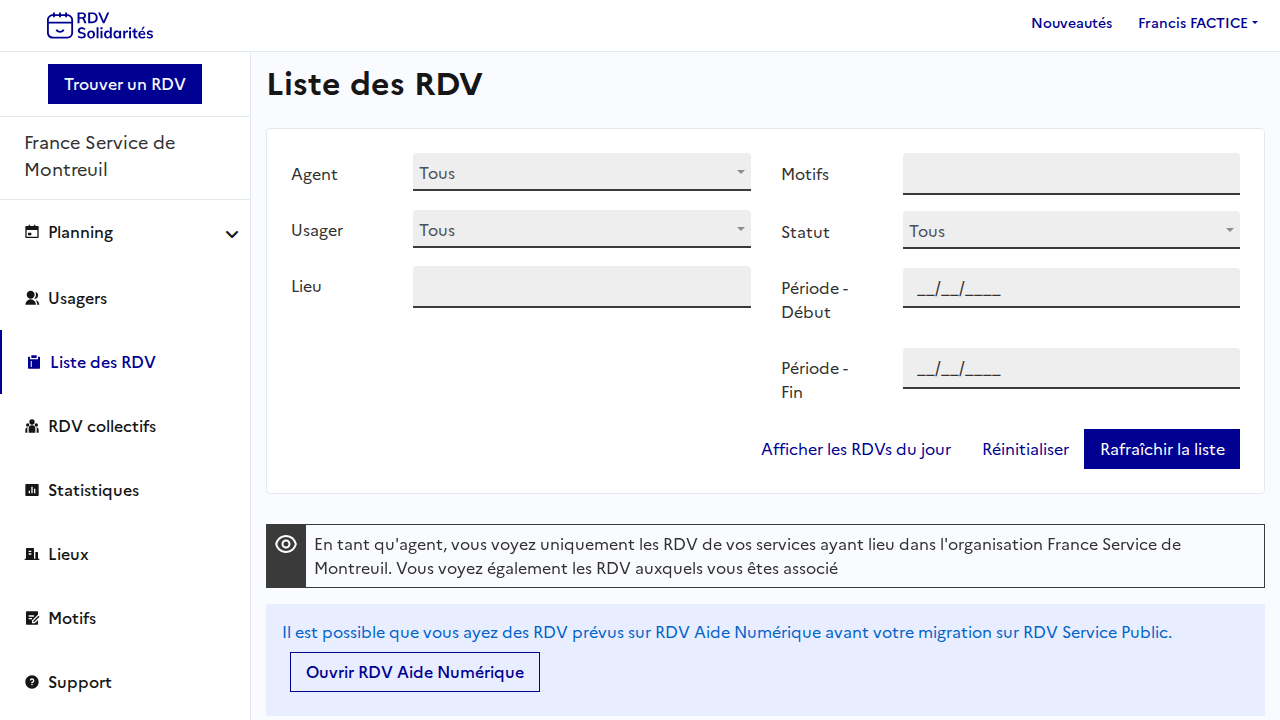The height and width of the screenshot is (720, 1280).
Task: Click the Statistiques chart icon
Action: (32, 490)
